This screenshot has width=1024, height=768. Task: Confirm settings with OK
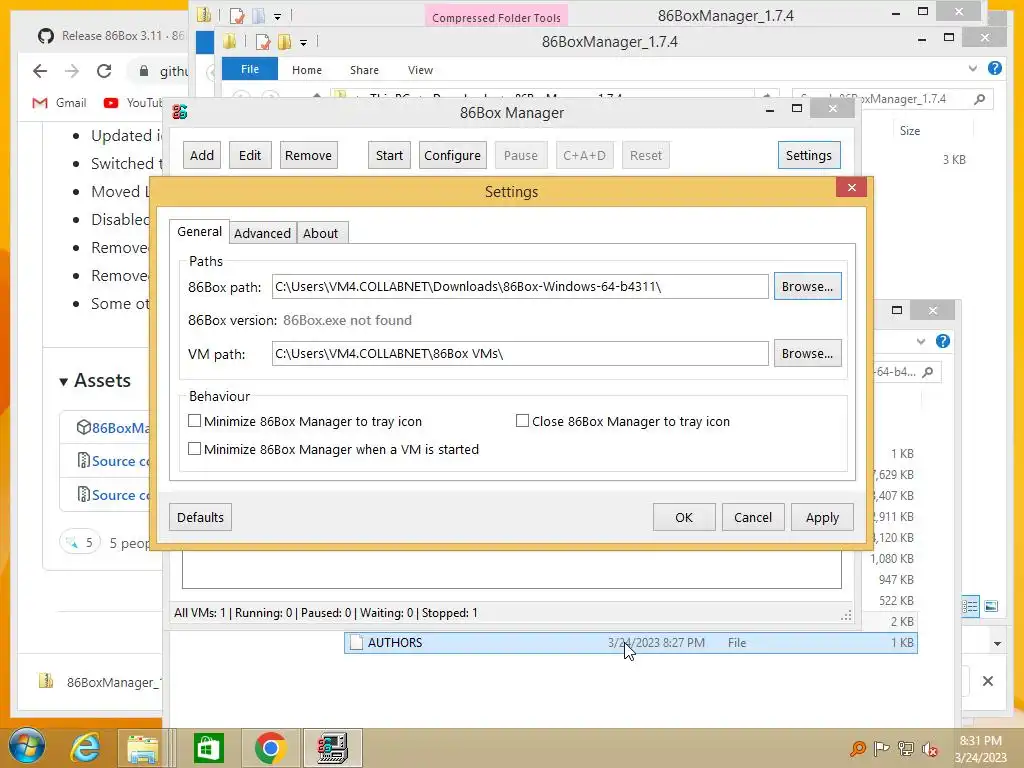pos(684,517)
